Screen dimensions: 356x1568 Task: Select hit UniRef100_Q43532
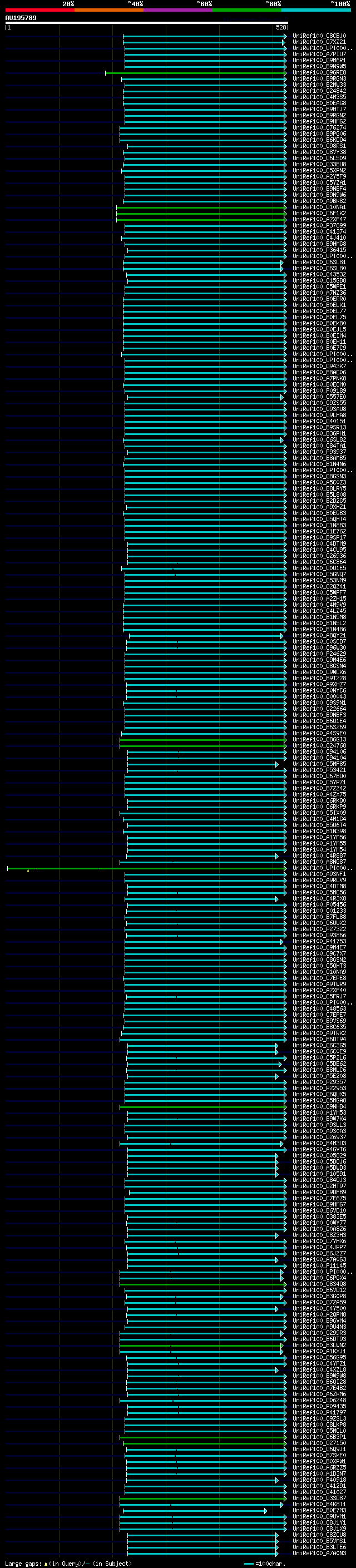point(319,275)
